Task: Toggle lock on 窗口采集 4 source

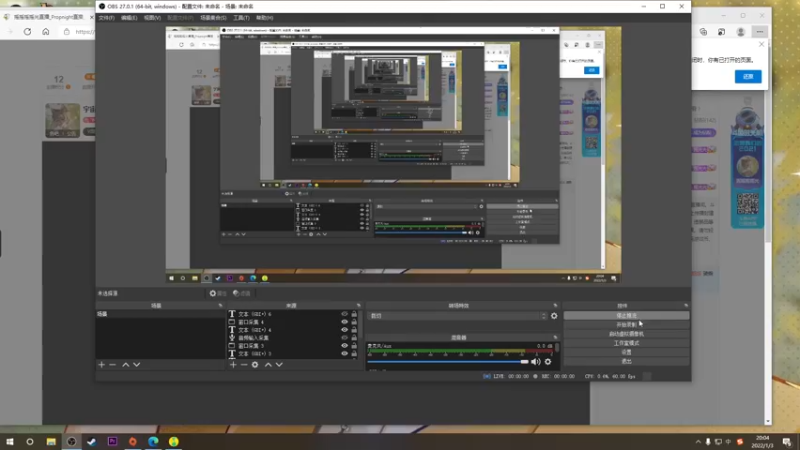Action: (354, 322)
